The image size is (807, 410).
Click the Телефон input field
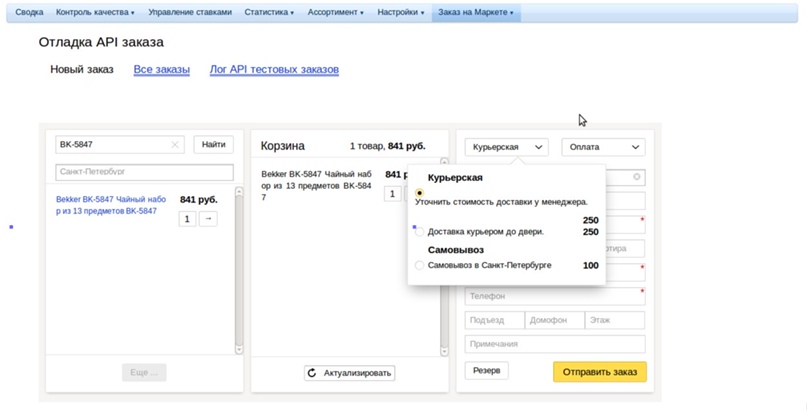(x=554, y=296)
